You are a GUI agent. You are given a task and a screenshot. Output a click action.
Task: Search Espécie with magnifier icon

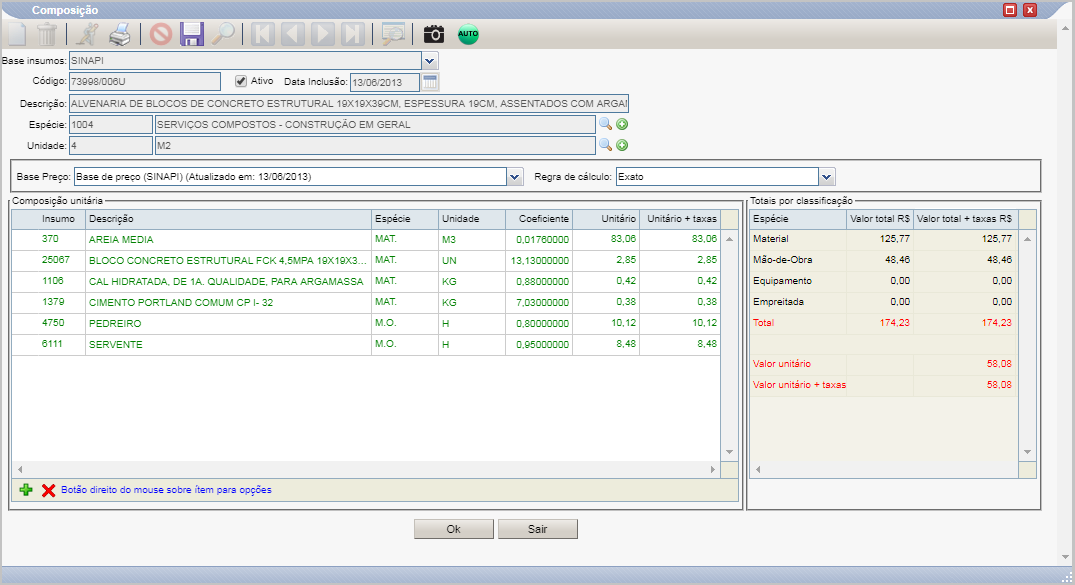pyautogui.click(x=605, y=124)
